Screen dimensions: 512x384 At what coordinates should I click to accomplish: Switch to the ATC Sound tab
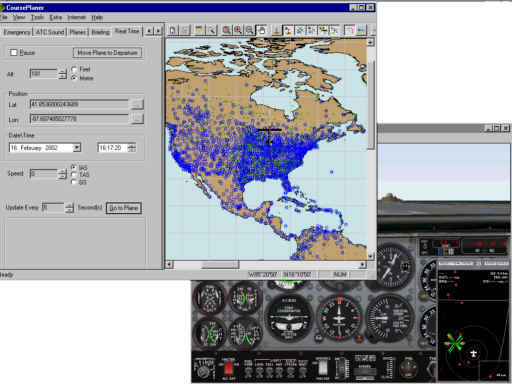50,32
